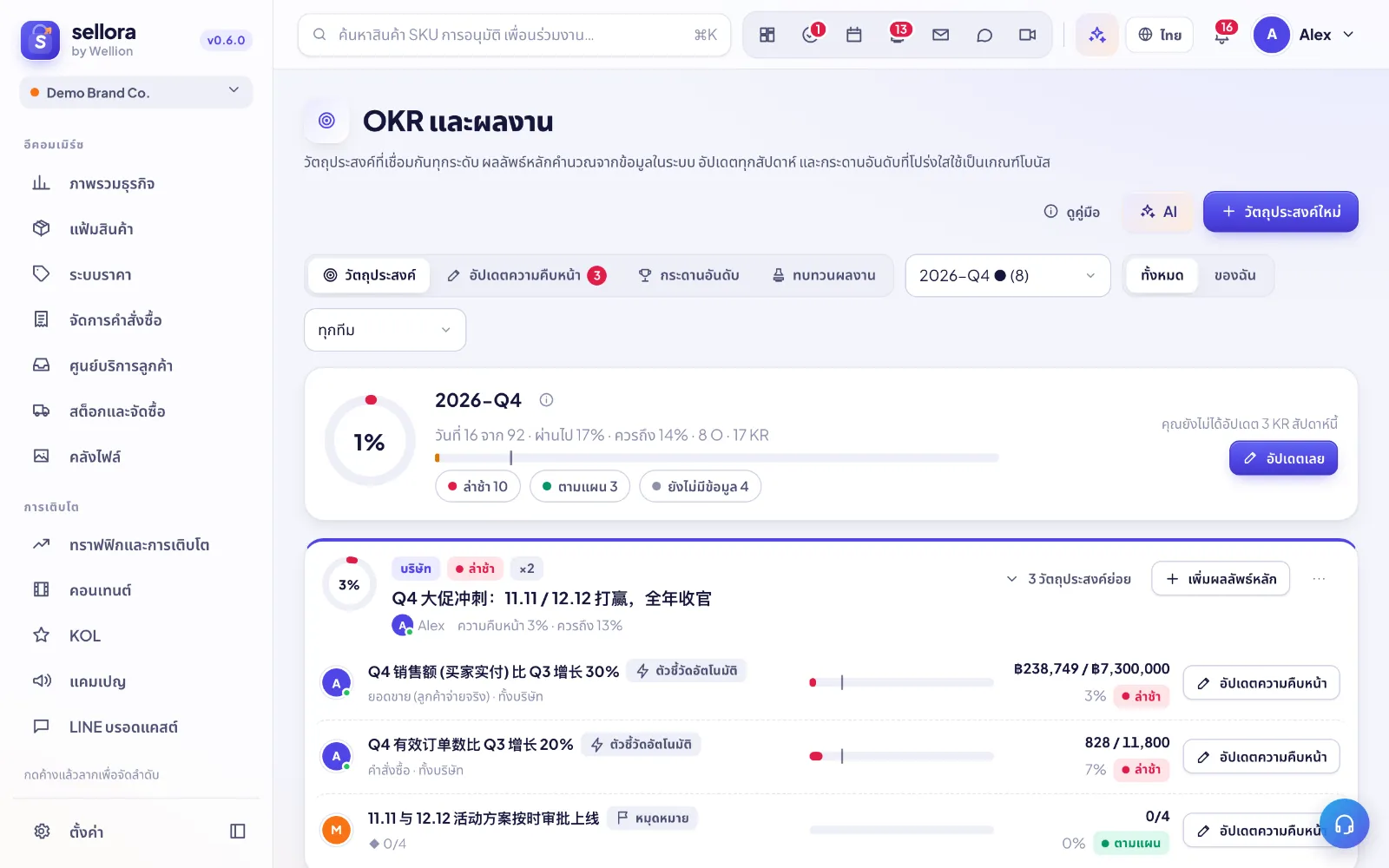
Task: Toggle the ยังไม่มีข้อมูล 4 filter chip
Action: (701, 486)
